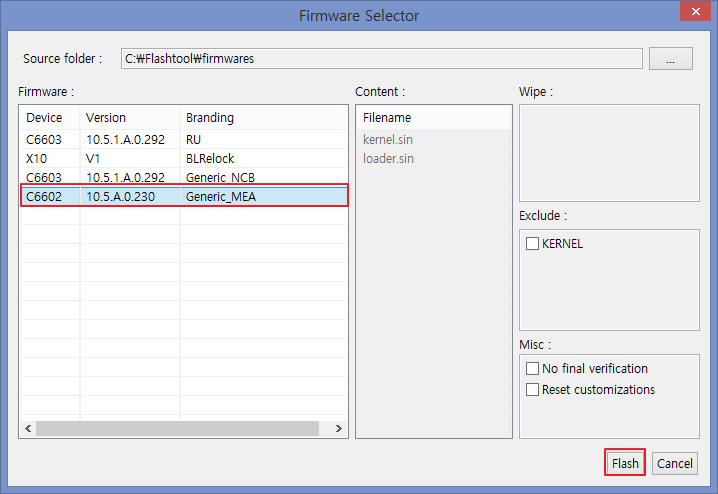The image size is (718, 494).
Task: Click the Source folder path field
Action: click(381, 59)
